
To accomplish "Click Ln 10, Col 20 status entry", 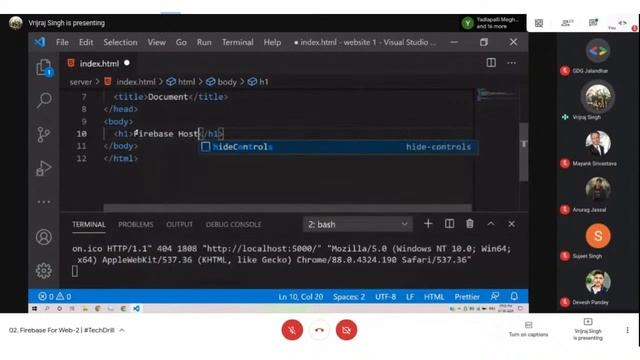I will point(301,297).
